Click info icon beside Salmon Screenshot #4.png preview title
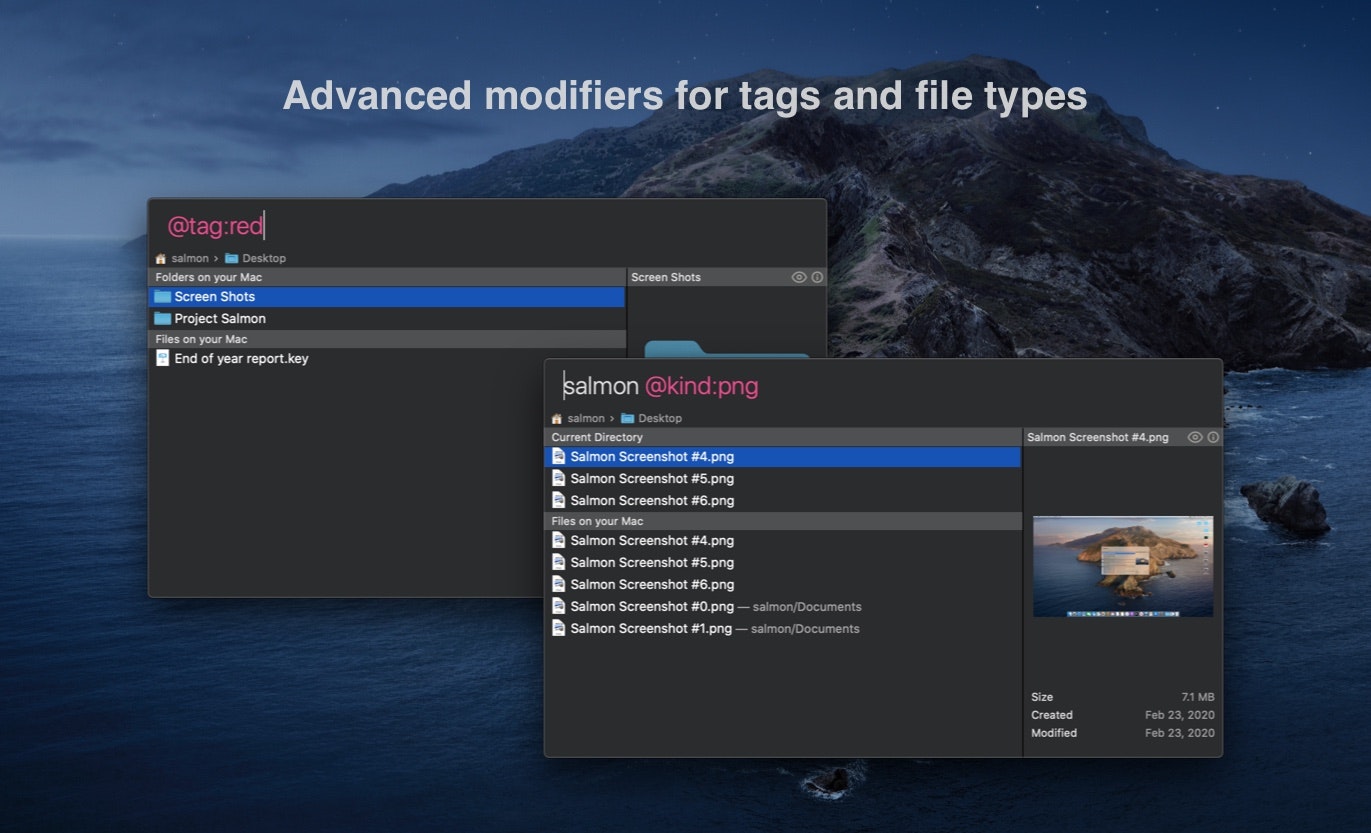The height and width of the screenshot is (833, 1371). coord(1213,437)
